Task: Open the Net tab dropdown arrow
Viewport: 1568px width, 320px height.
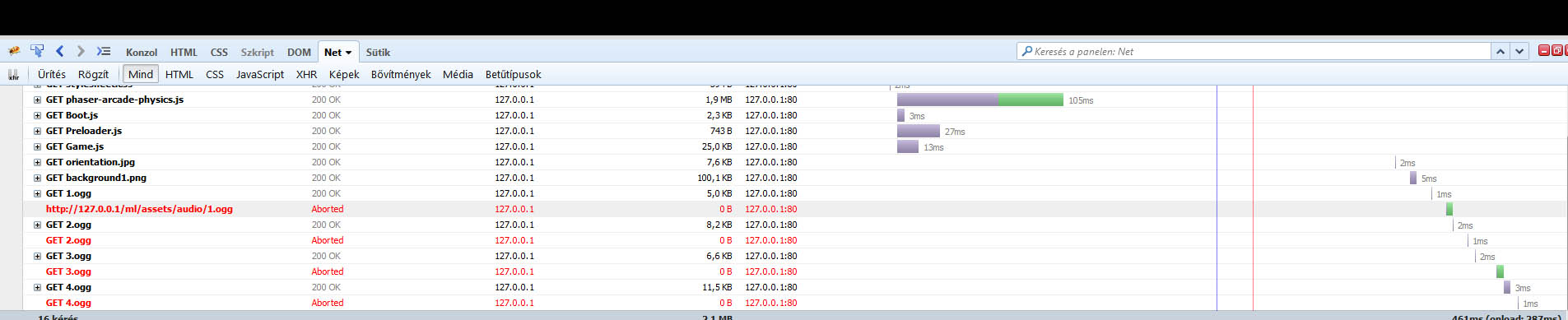Action: pyautogui.click(x=348, y=53)
